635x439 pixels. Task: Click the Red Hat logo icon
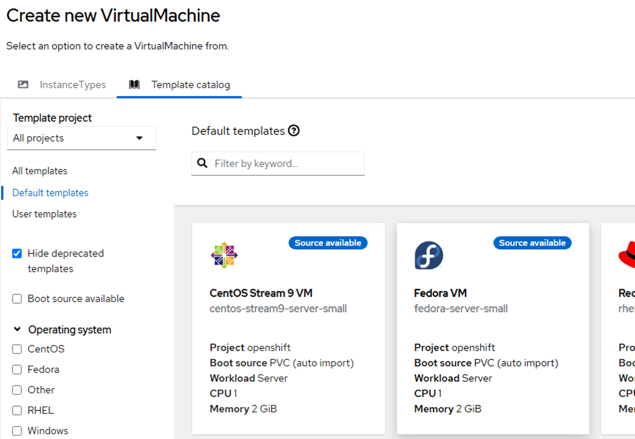tap(627, 255)
